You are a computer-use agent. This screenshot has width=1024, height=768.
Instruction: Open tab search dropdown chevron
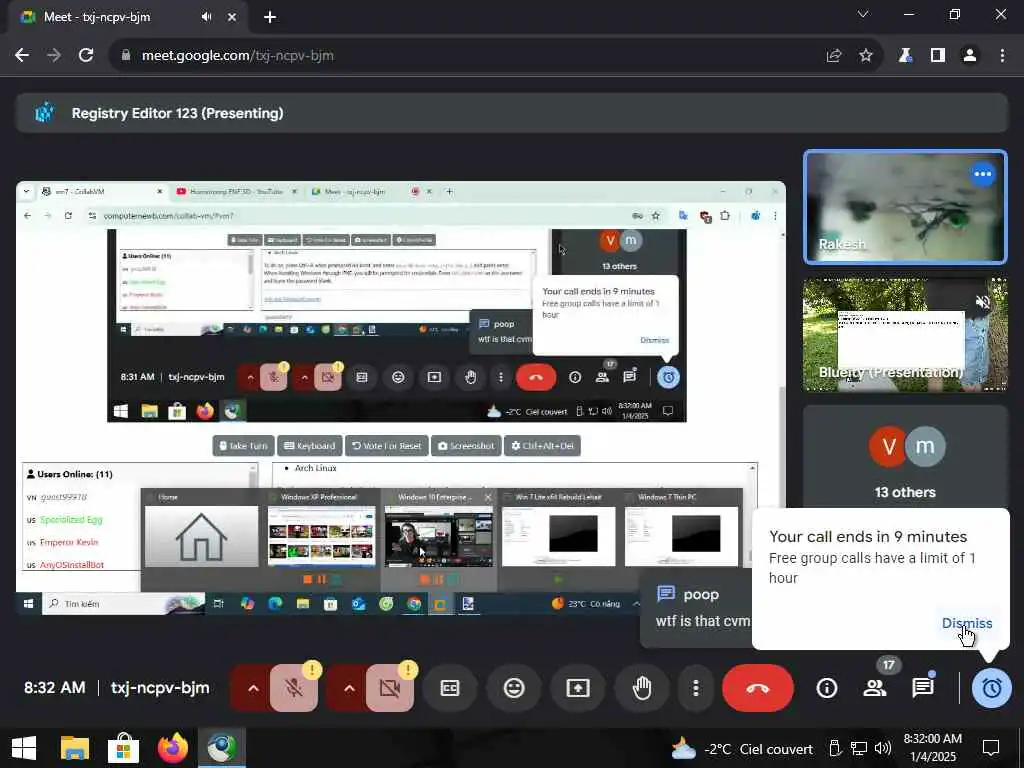point(863,14)
